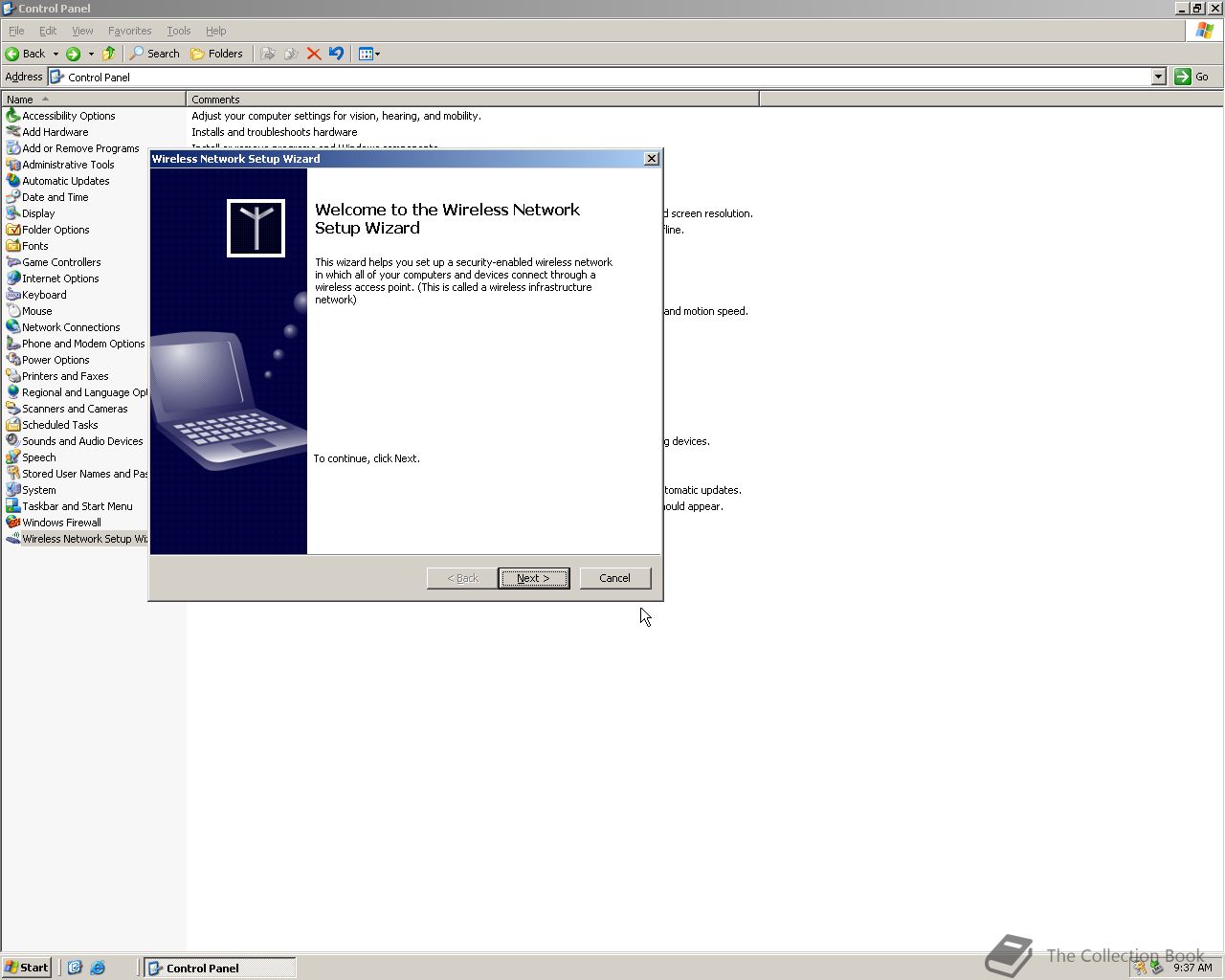Open the Start menu

point(27,968)
